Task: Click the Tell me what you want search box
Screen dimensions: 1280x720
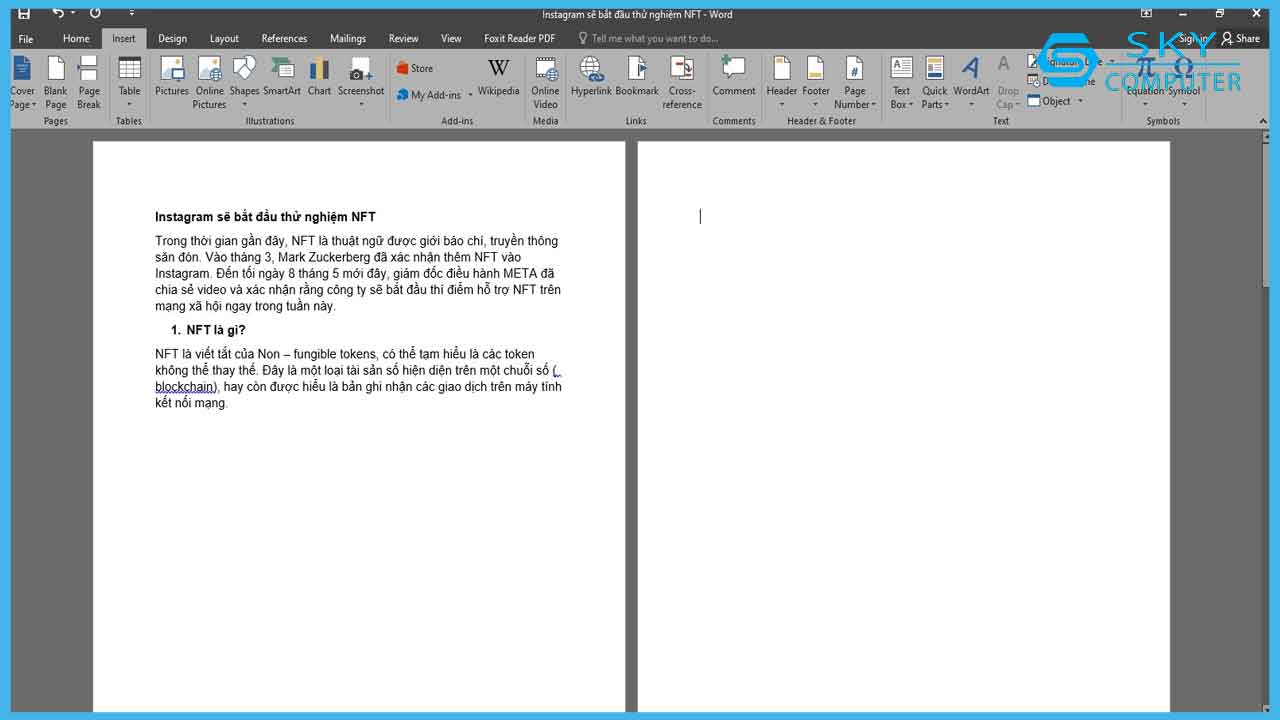Action: [x=650, y=38]
